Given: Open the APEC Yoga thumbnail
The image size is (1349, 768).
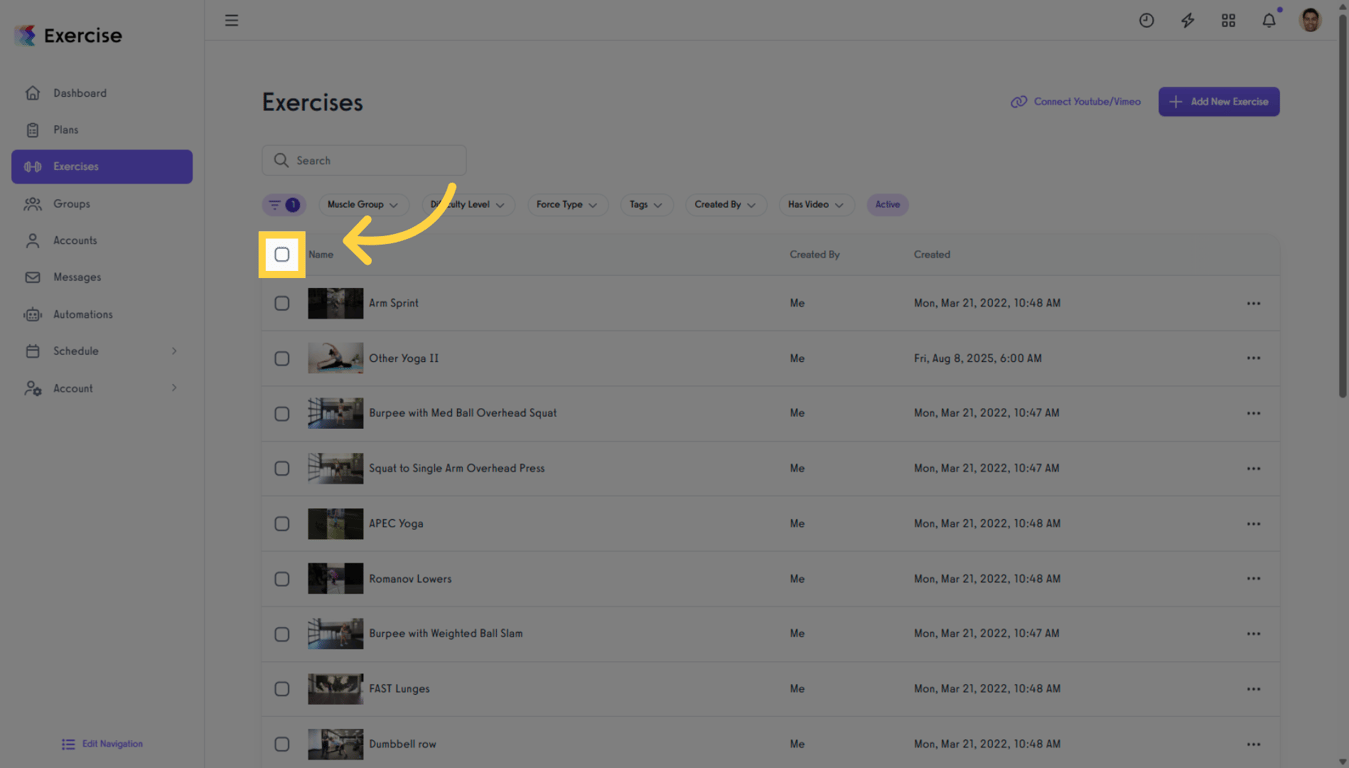Looking at the screenshot, I should coord(335,523).
